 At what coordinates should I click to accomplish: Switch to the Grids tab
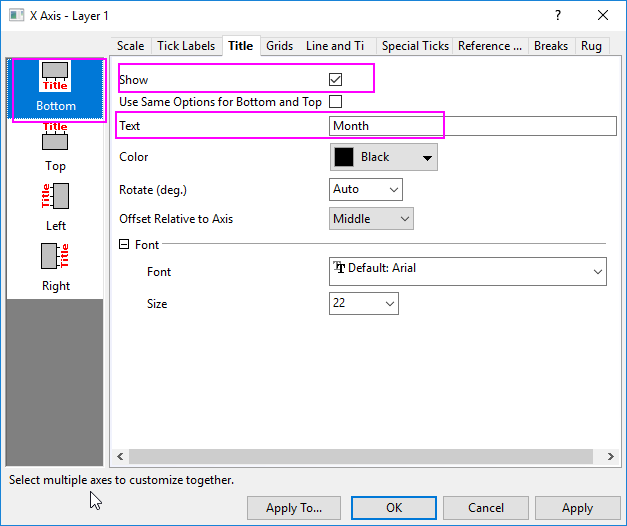pyautogui.click(x=279, y=46)
